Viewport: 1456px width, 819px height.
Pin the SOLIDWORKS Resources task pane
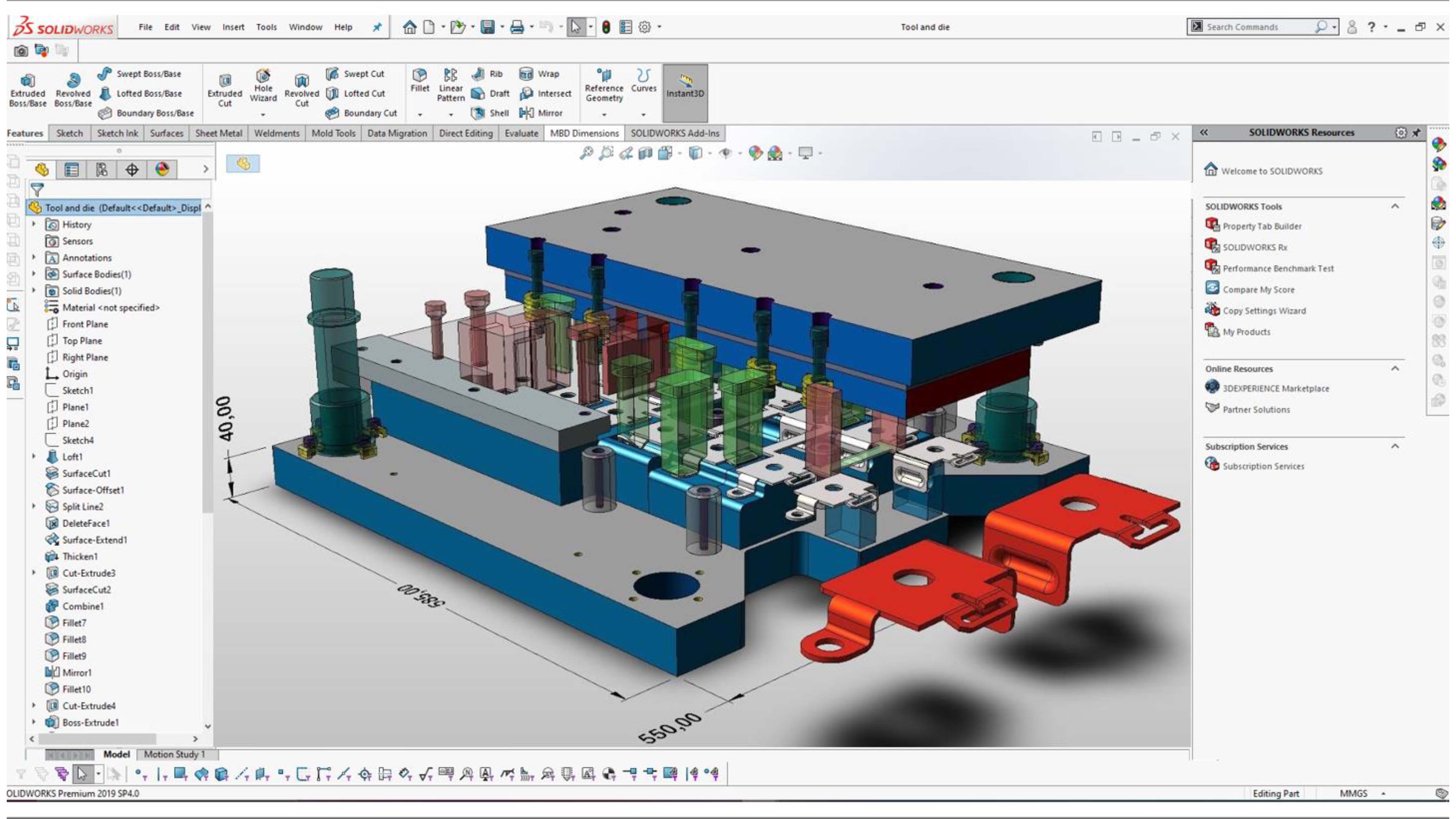[x=1416, y=132]
